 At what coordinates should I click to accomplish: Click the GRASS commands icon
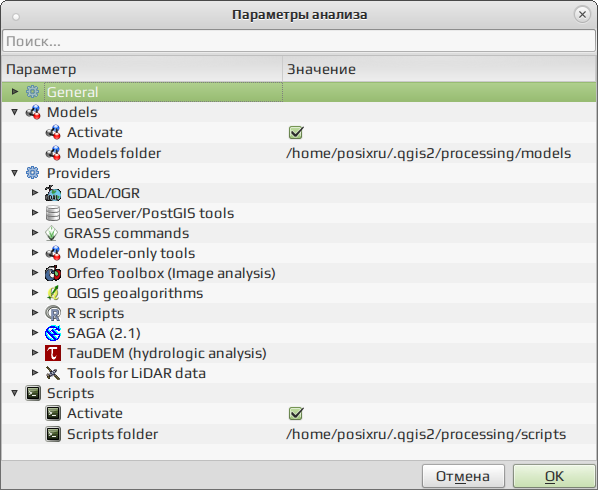pyautogui.click(x=51, y=233)
